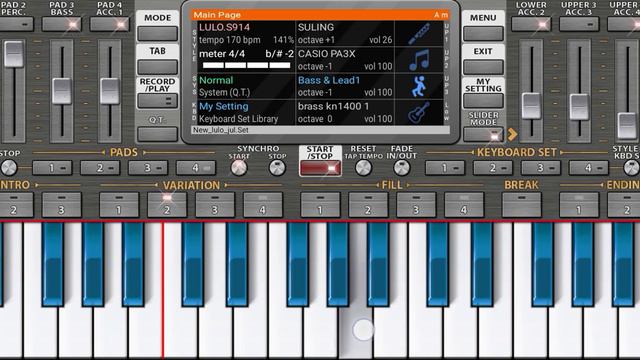Open the My Setting Keyboard Set Library cell
Screen dimensions: 640x360
click(x=246, y=112)
